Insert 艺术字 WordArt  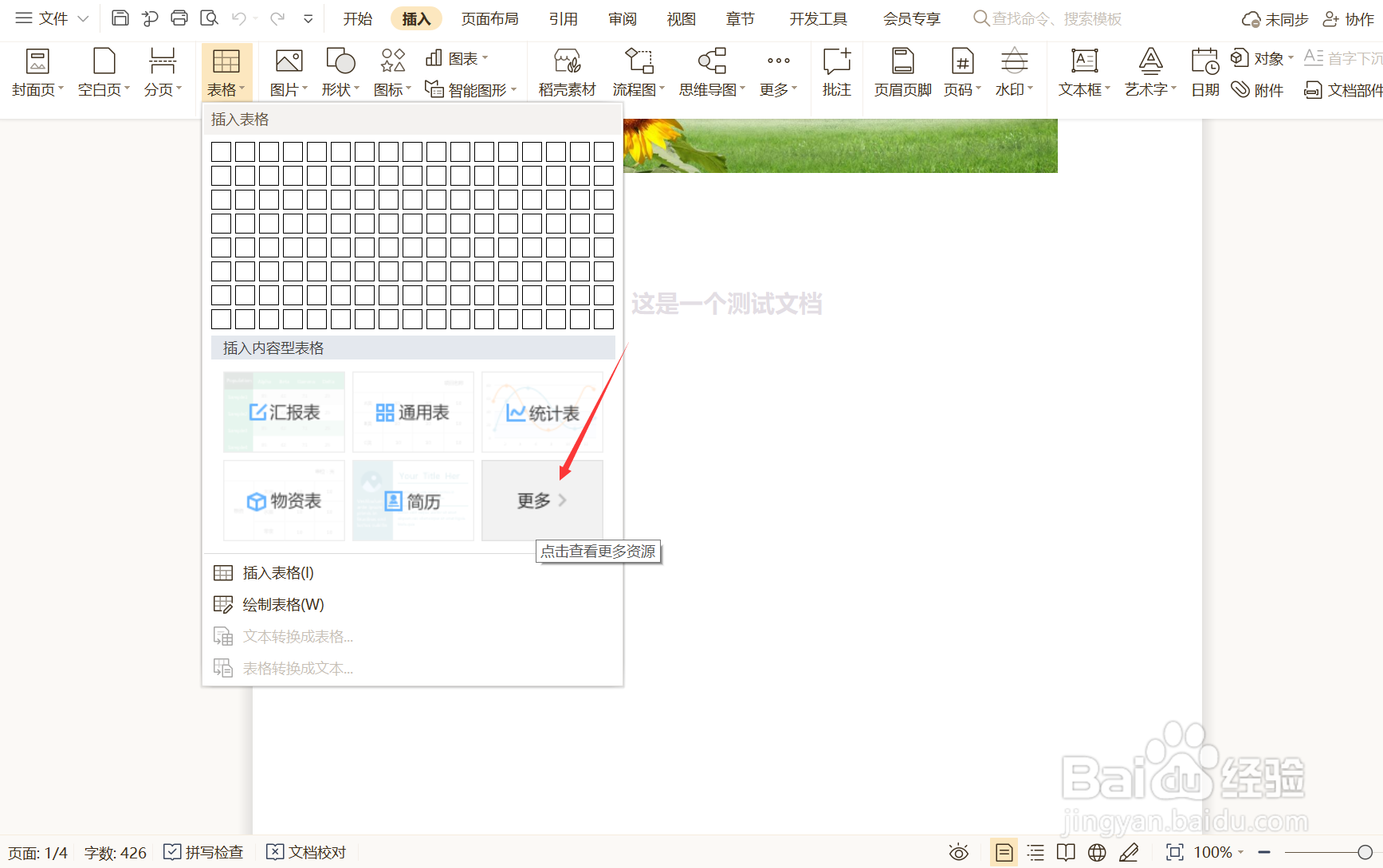coord(1148,72)
